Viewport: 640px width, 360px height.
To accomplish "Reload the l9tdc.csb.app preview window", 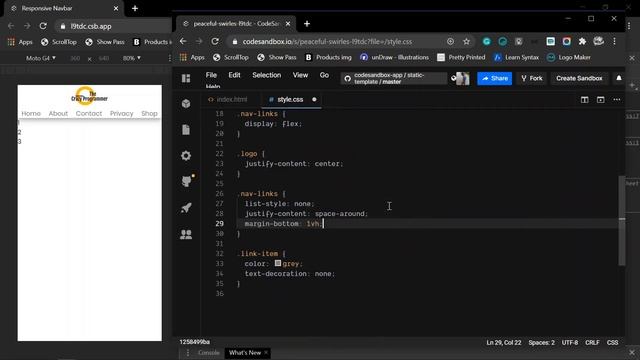I will pyautogui.click(x=43, y=26).
